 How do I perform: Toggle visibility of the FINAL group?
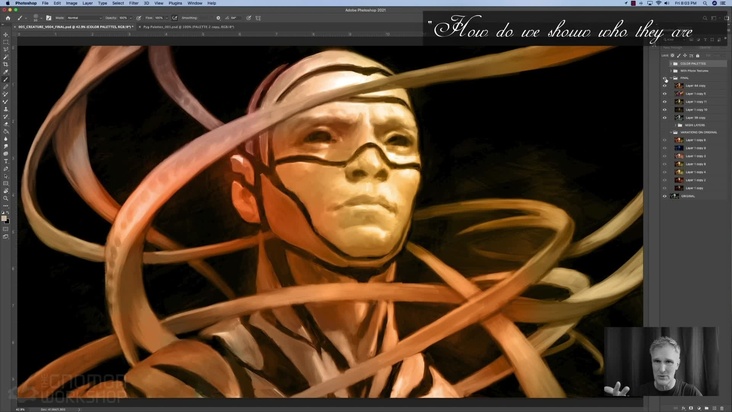[665, 78]
